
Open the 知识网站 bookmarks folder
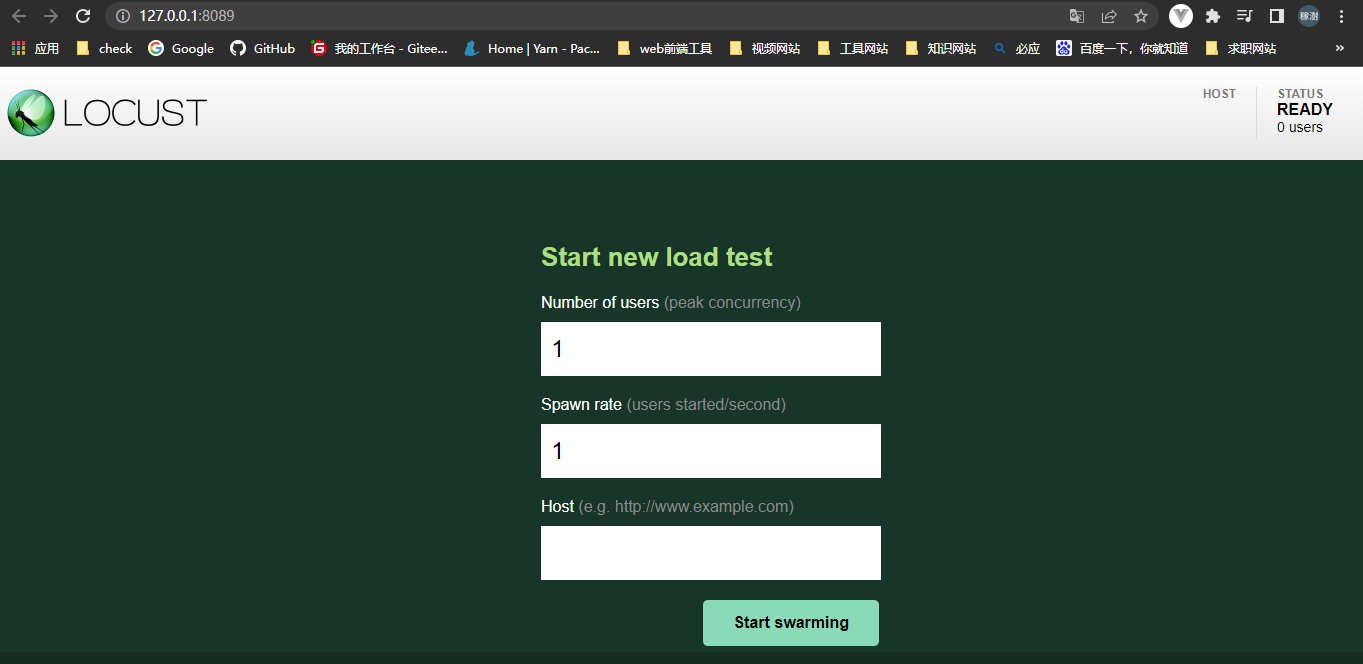(940, 48)
